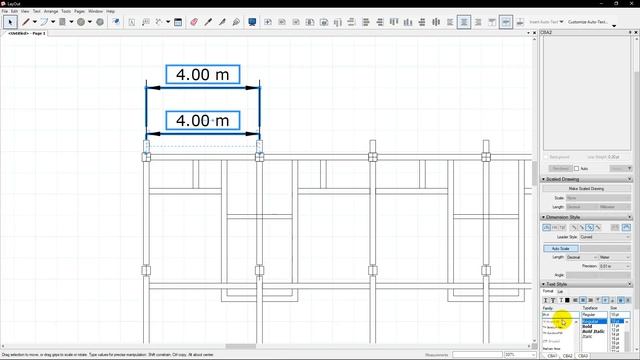Select the Circle tool
Image resolution: width=640 pixels, height=360 pixels.
coord(81,22)
